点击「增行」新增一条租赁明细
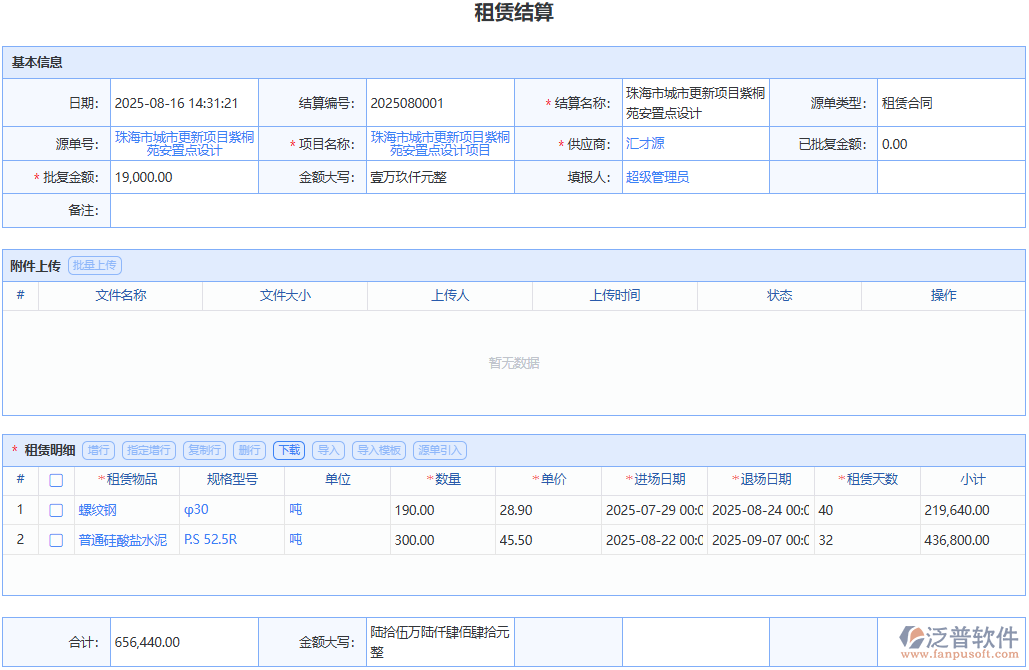 [97, 450]
